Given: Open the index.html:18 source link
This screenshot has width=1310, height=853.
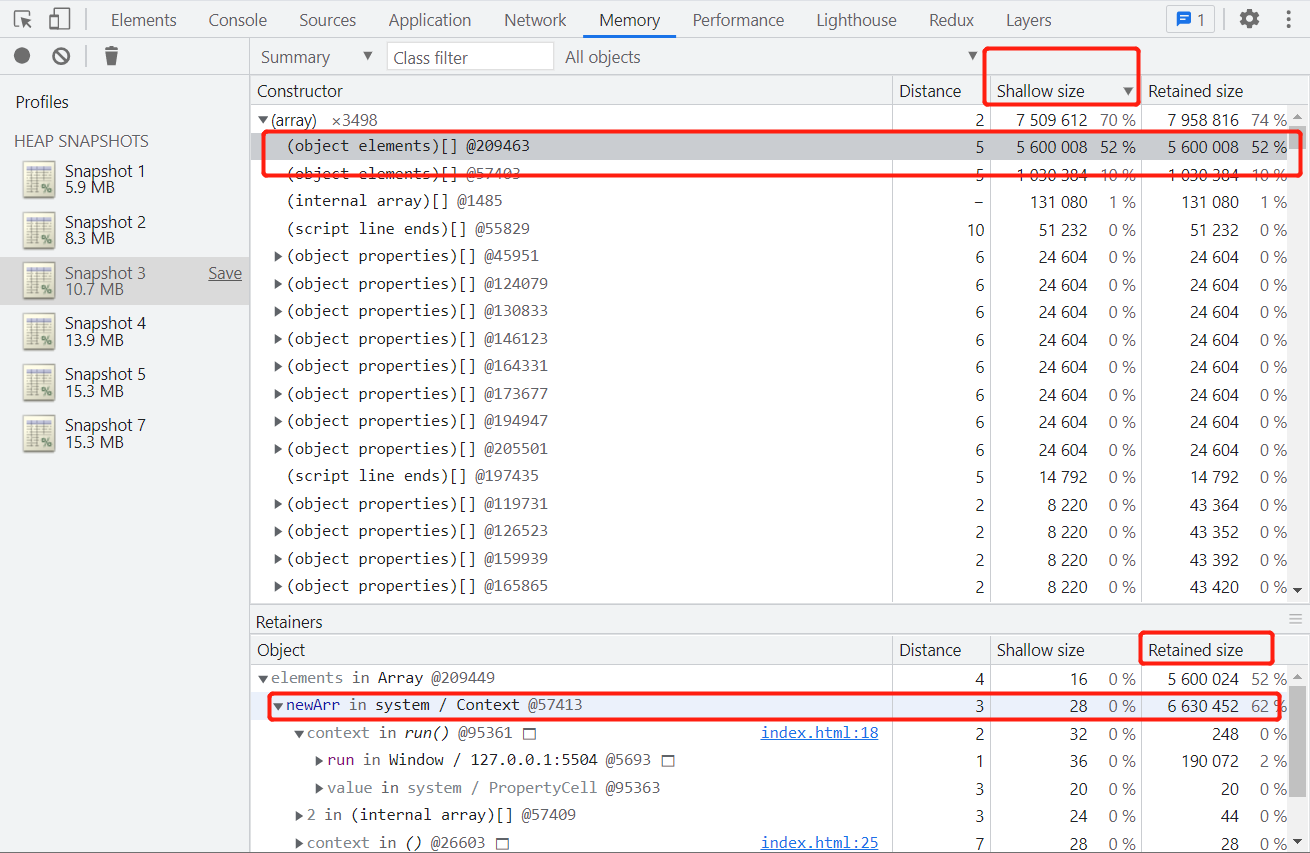Looking at the screenshot, I should pos(819,733).
